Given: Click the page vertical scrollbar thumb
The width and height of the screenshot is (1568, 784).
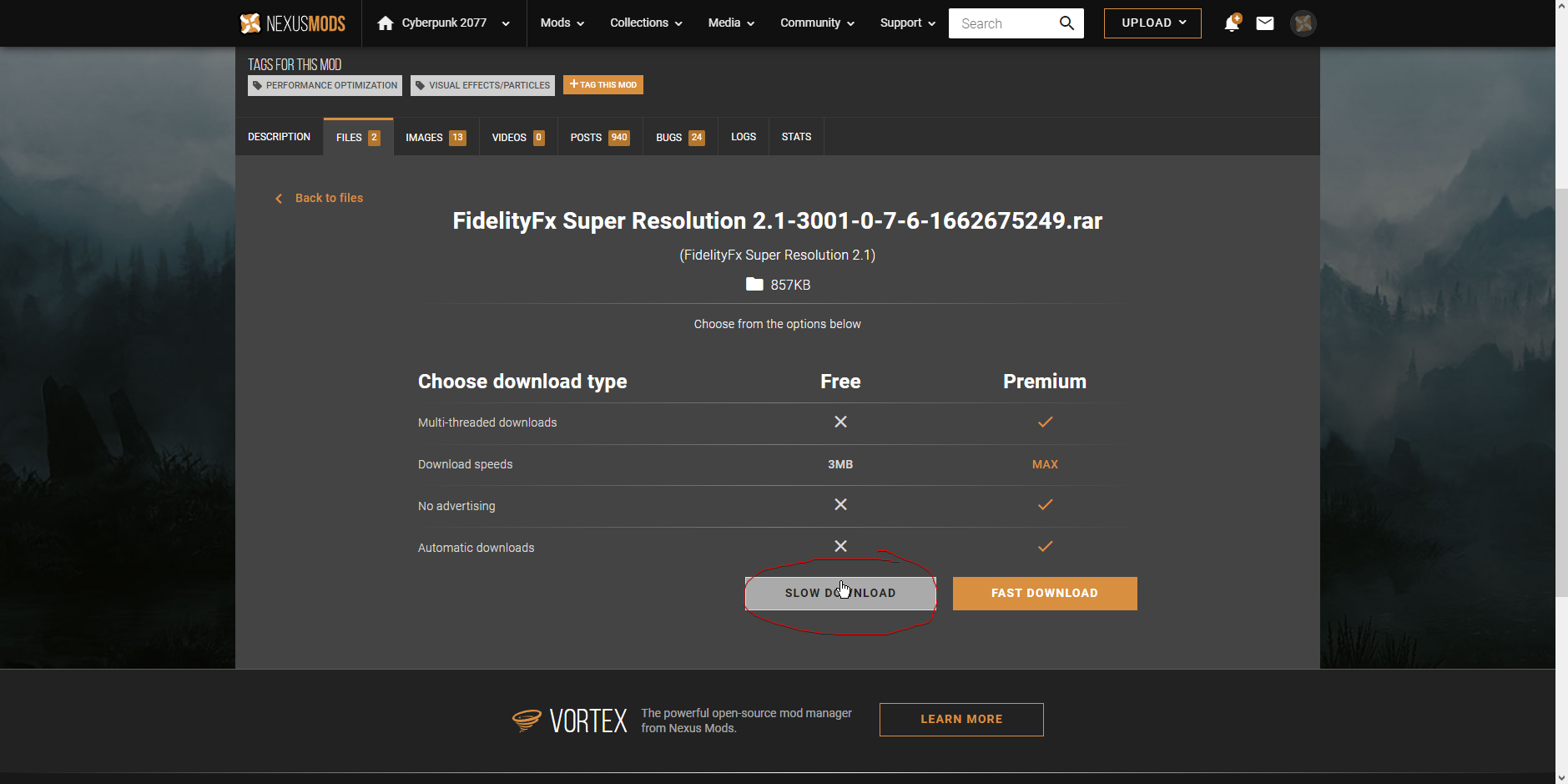Looking at the screenshot, I should [1561, 392].
